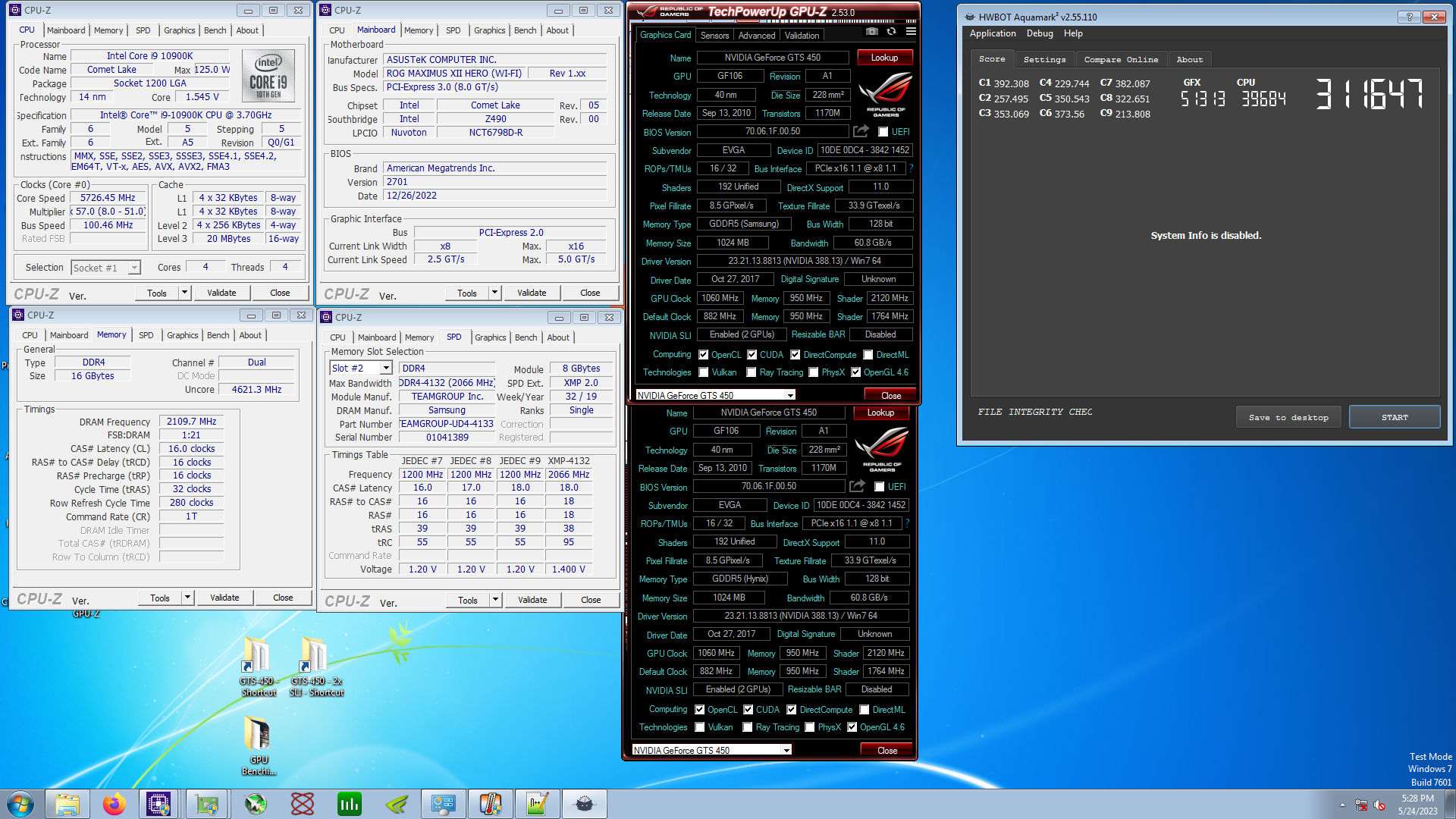The height and width of the screenshot is (819, 1456).
Task: Open Settings tab in HWBOT Aquamark
Action: pos(1044,60)
